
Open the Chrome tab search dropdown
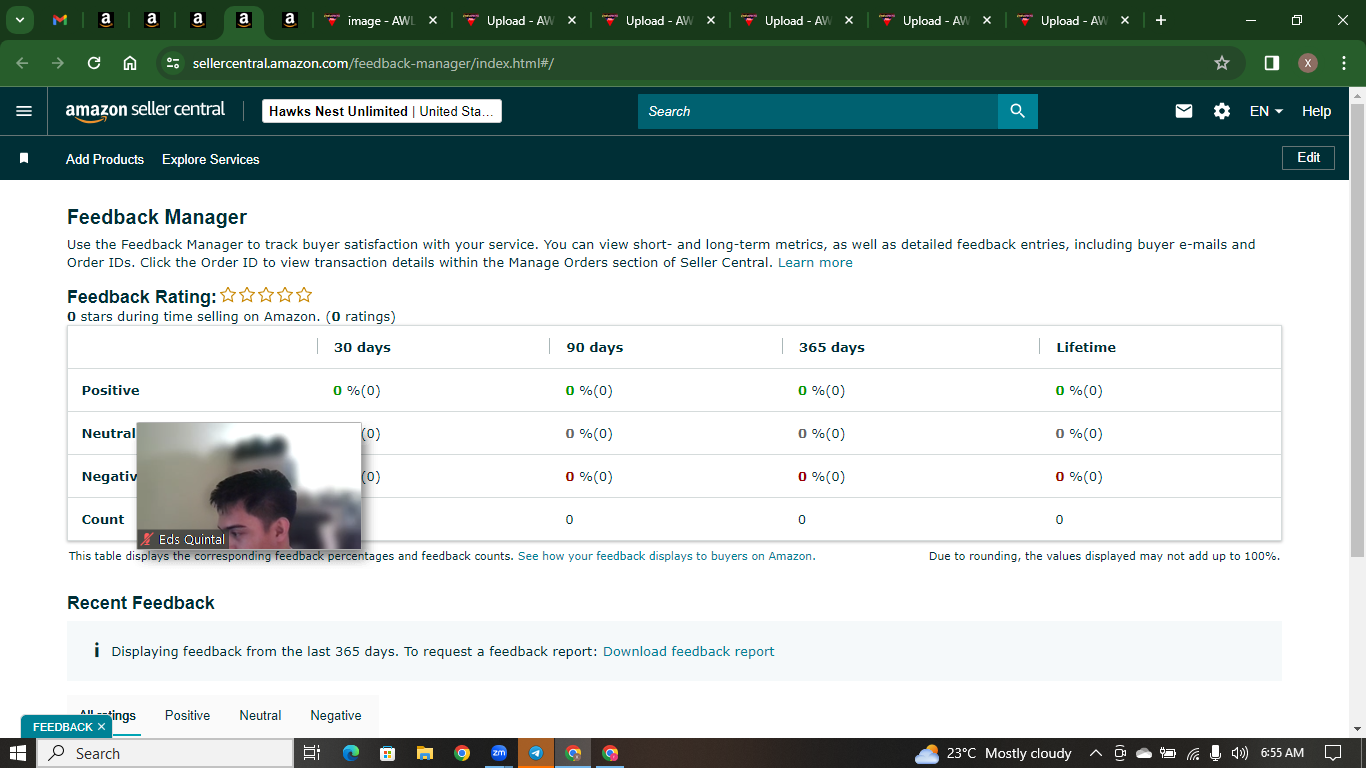point(19,20)
